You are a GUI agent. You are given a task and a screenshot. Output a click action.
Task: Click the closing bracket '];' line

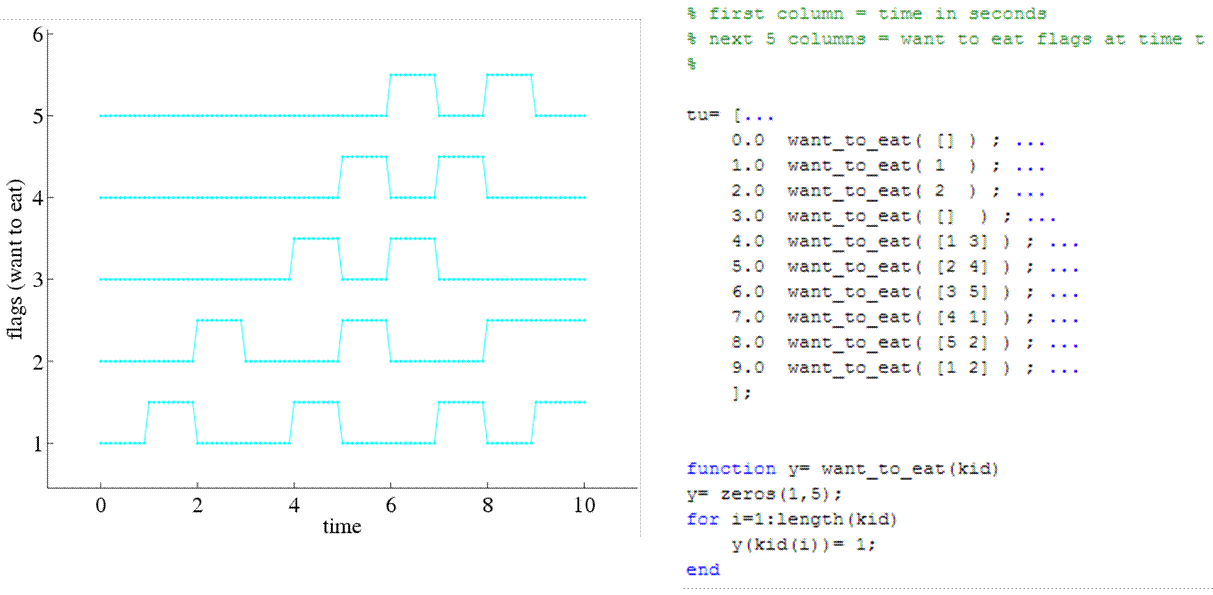point(741,393)
